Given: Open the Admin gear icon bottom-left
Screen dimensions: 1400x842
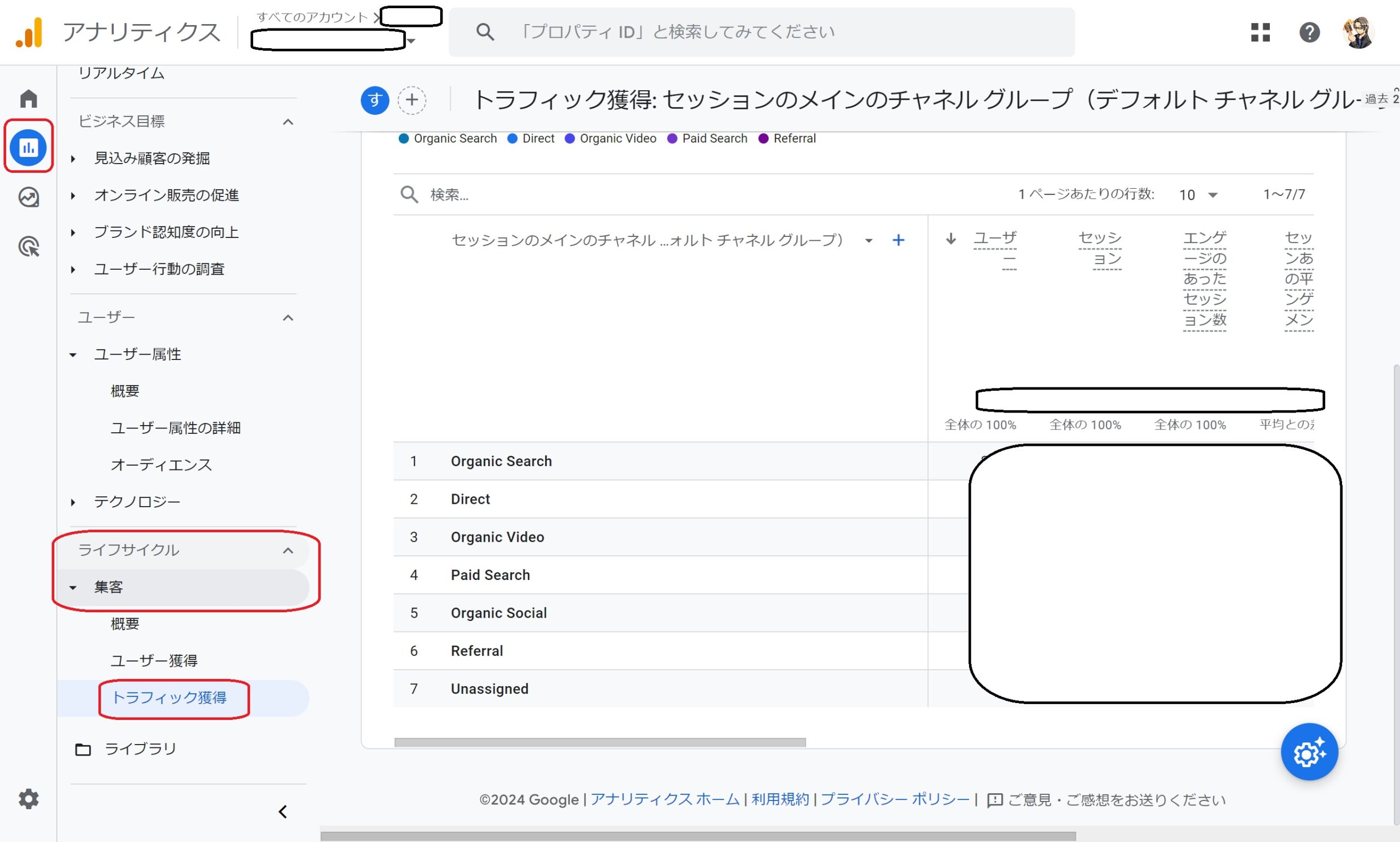Looking at the screenshot, I should click(28, 799).
